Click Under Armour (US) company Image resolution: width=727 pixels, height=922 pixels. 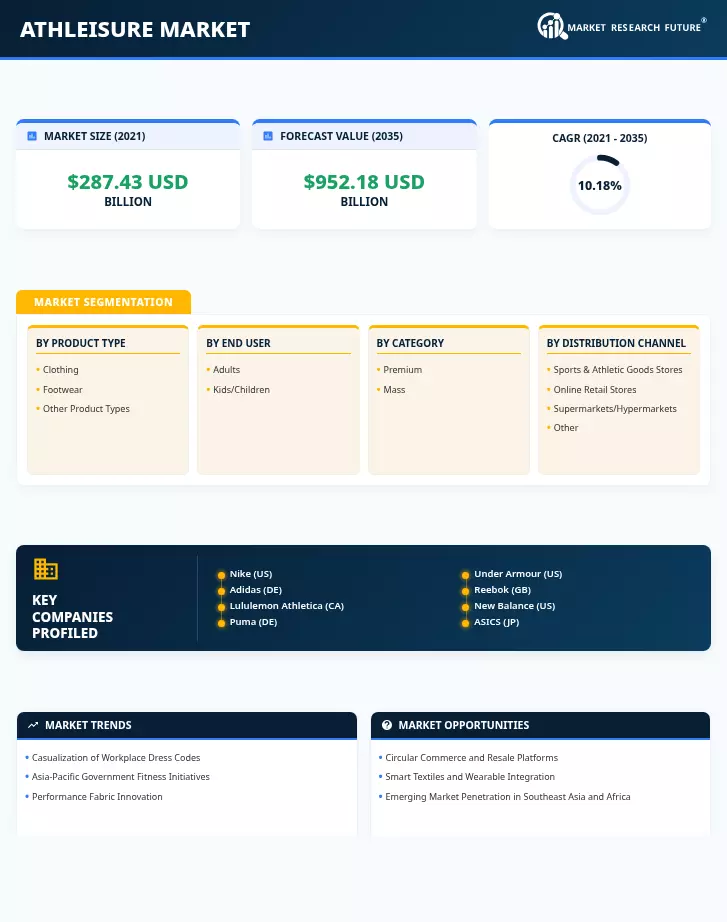pyautogui.click(x=518, y=574)
